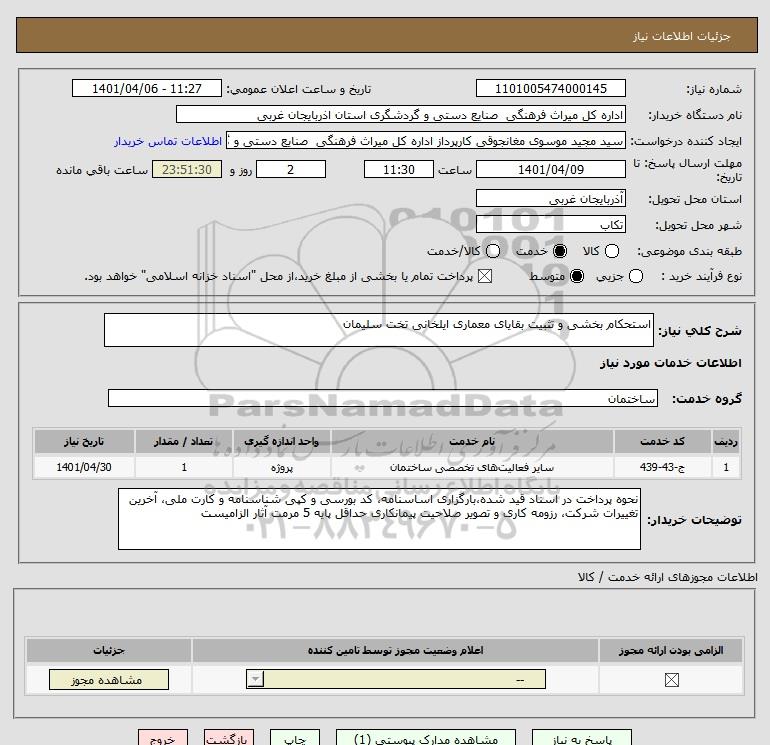Click the deadline date field 1401/04/09

[550, 169]
